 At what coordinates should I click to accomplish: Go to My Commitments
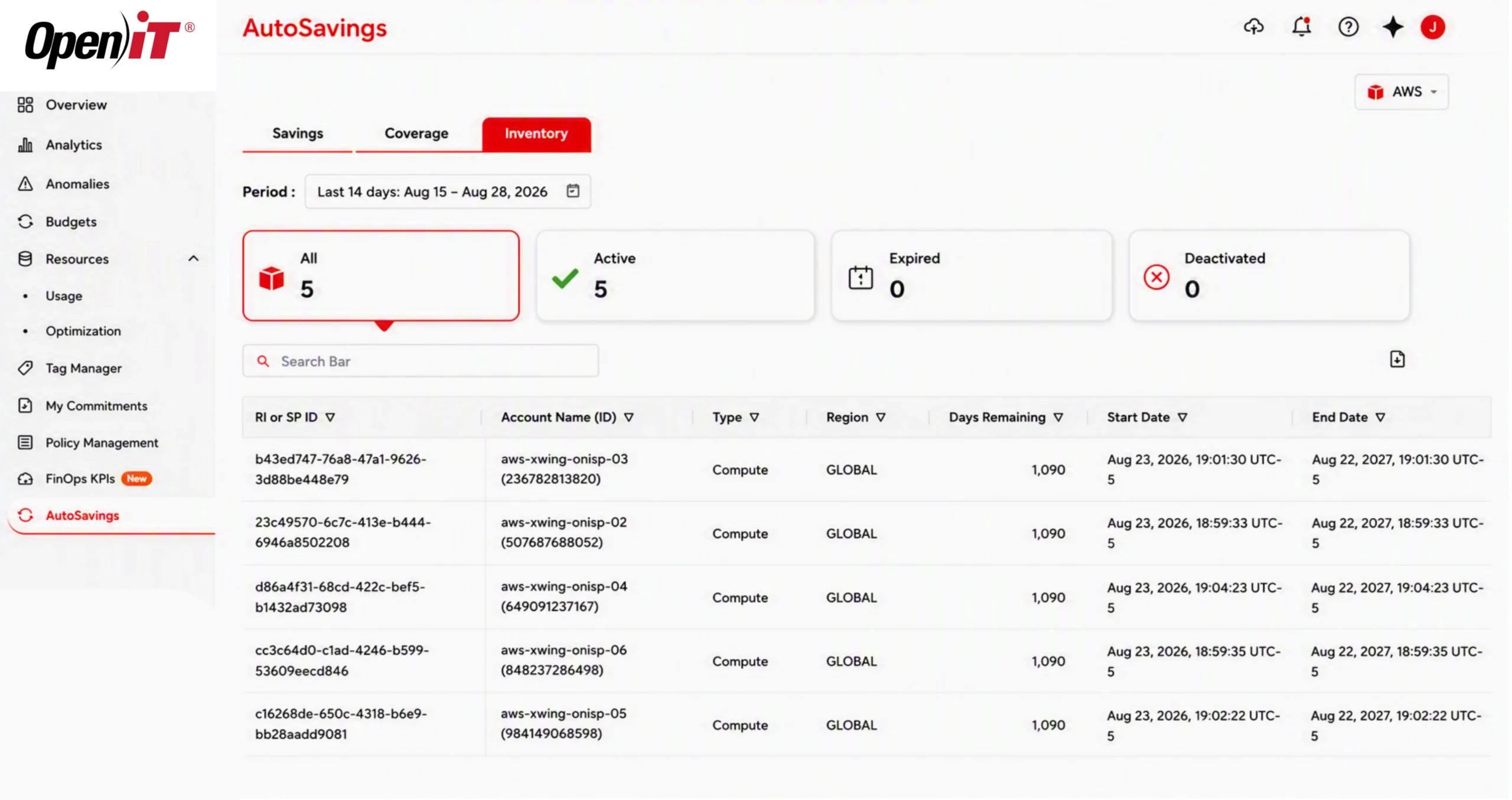[x=97, y=406]
